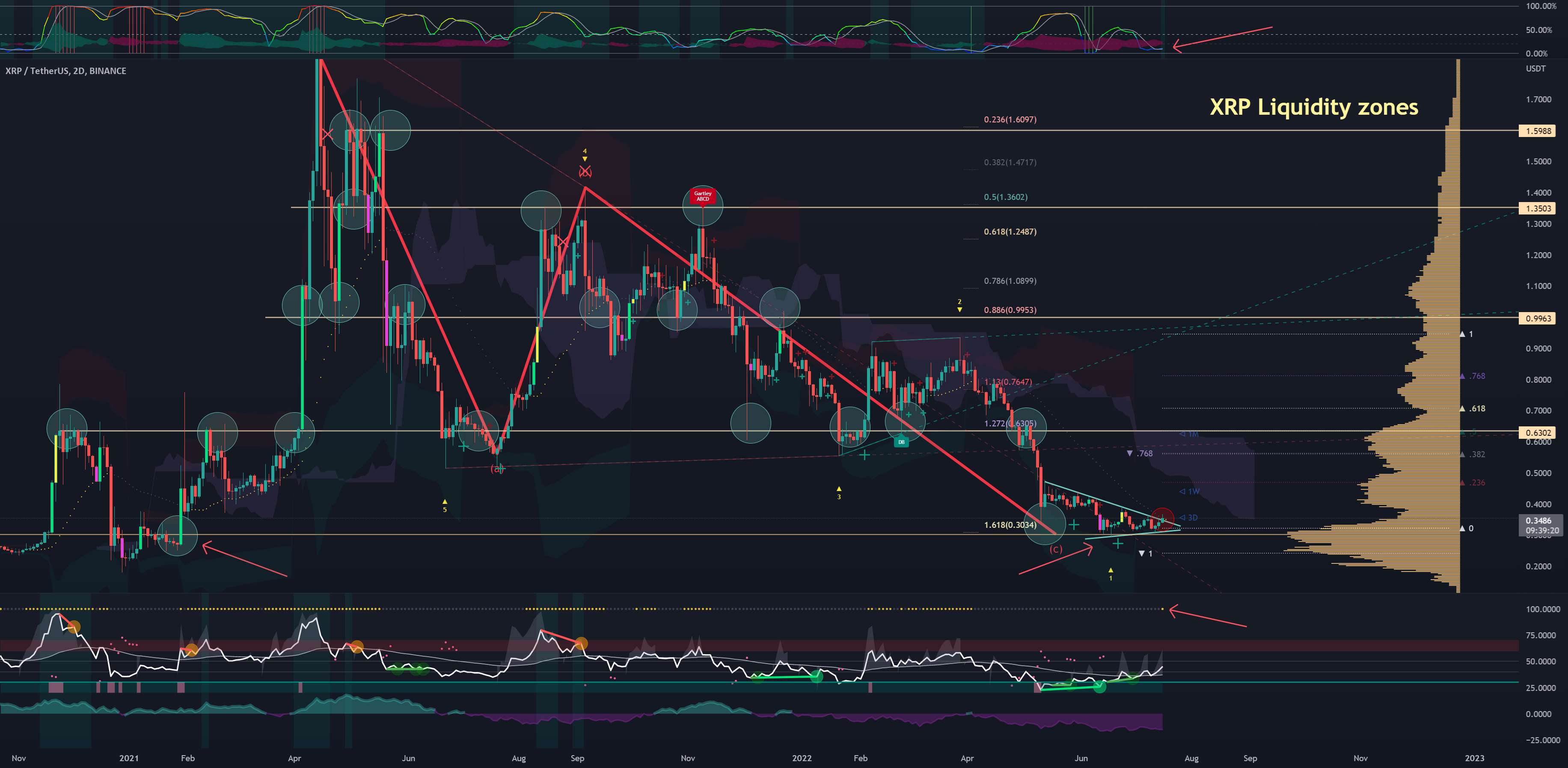Select the Fib label 0.236(1.6097)

point(1010,120)
